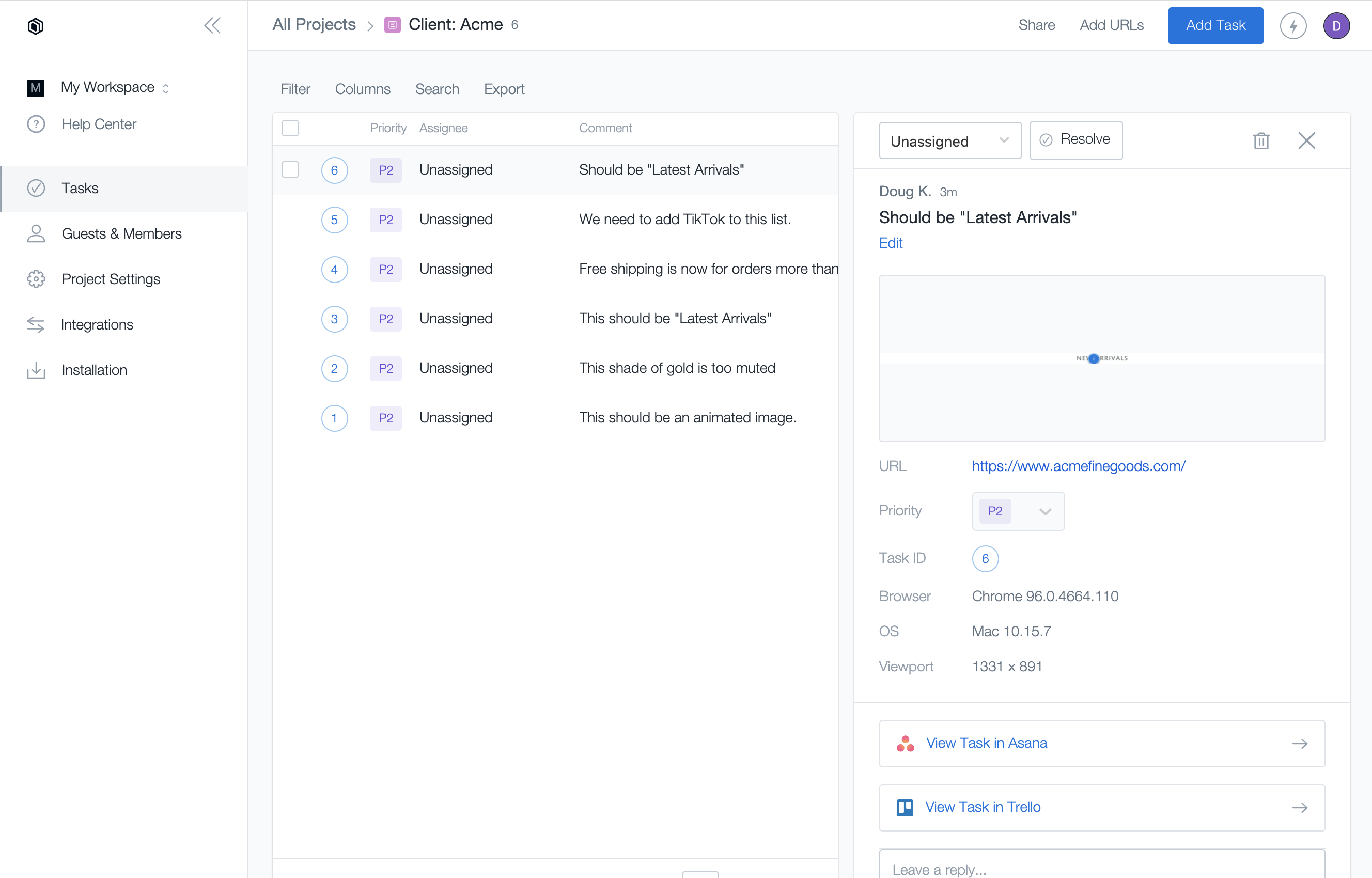This screenshot has width=1372, height=878.
Task: Click Resolve to mark task resolved
Action: [x=1075, y=139]
